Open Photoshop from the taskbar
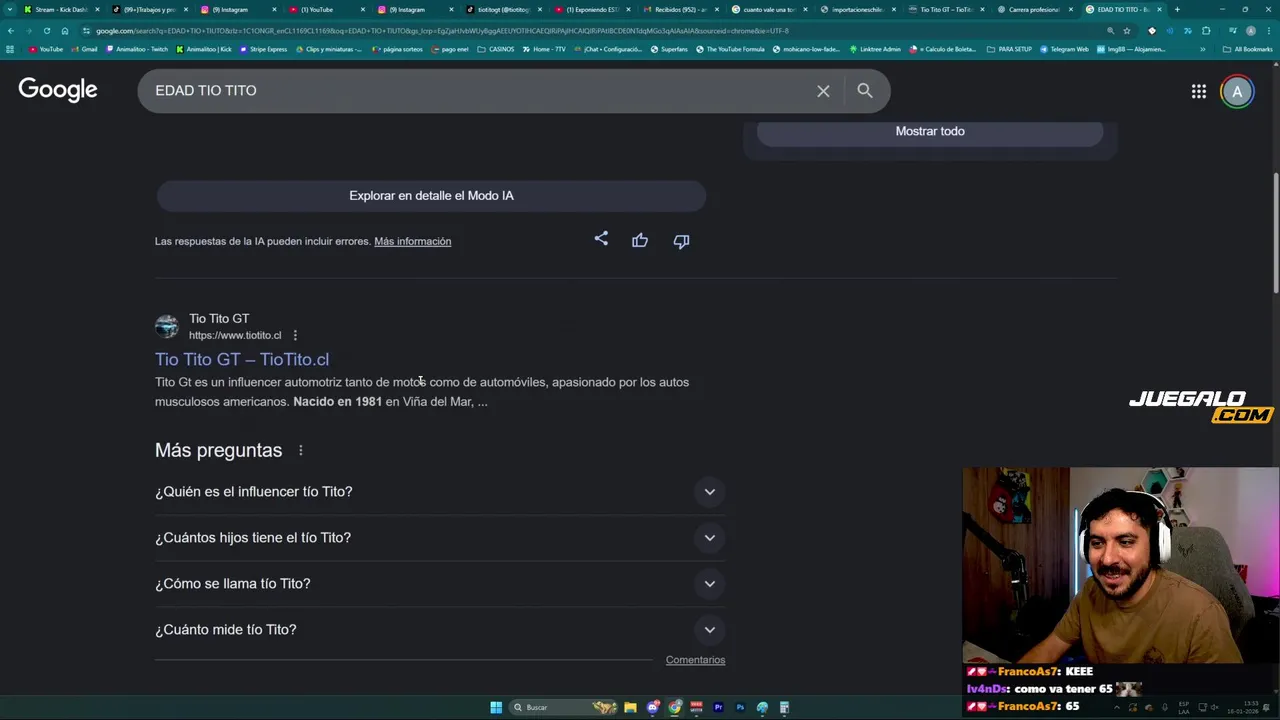 tap(741, 707)
